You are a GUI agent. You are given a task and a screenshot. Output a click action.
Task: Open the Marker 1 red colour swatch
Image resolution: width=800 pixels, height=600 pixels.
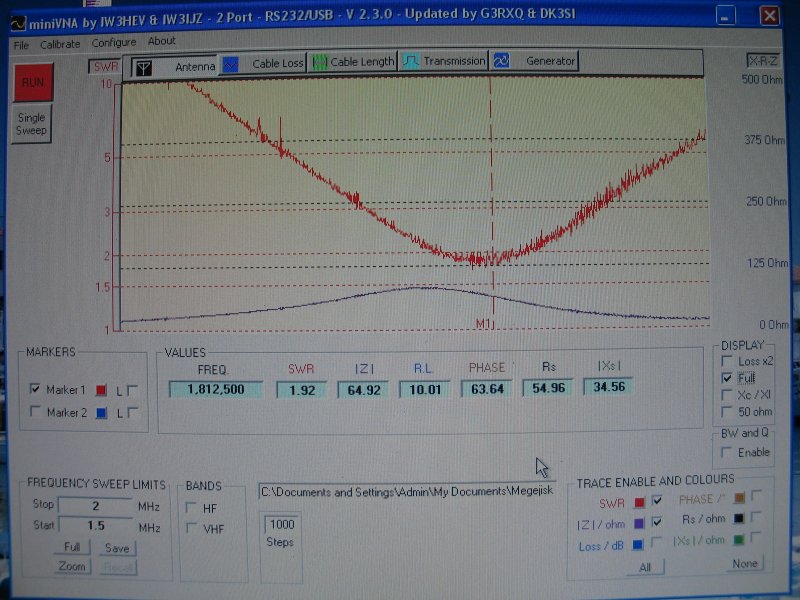[101, 390]
